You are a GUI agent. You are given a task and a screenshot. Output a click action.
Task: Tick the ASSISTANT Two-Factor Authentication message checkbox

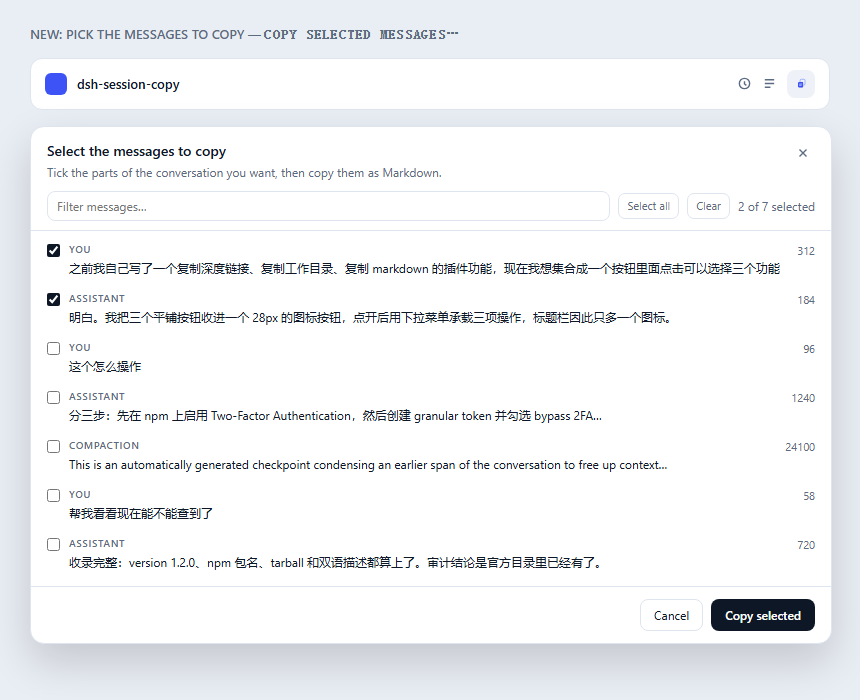pos(53,397)
